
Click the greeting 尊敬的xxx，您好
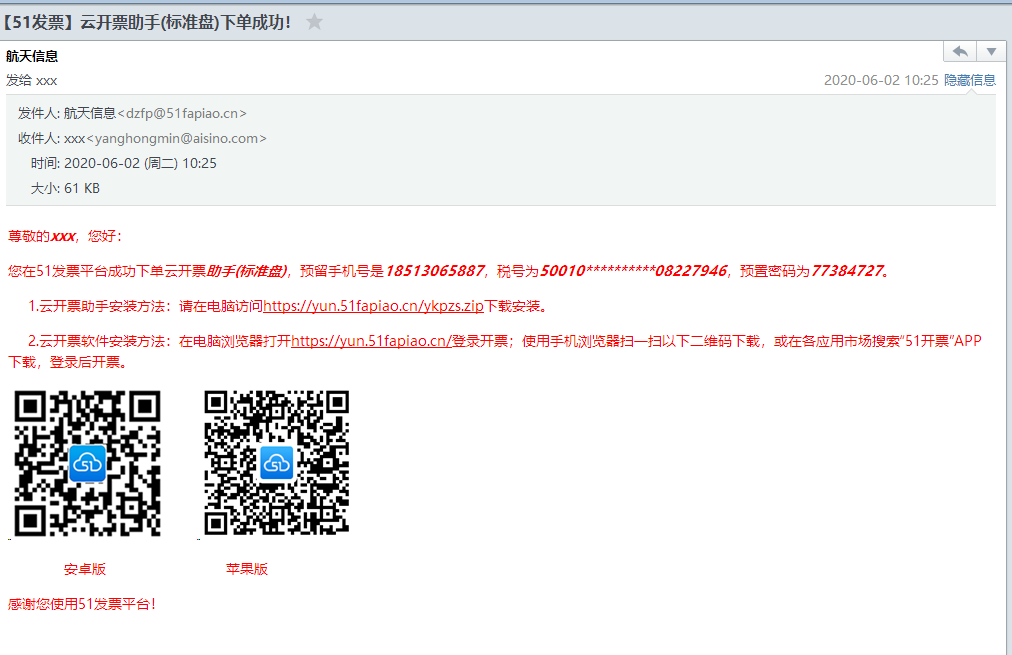65,236
